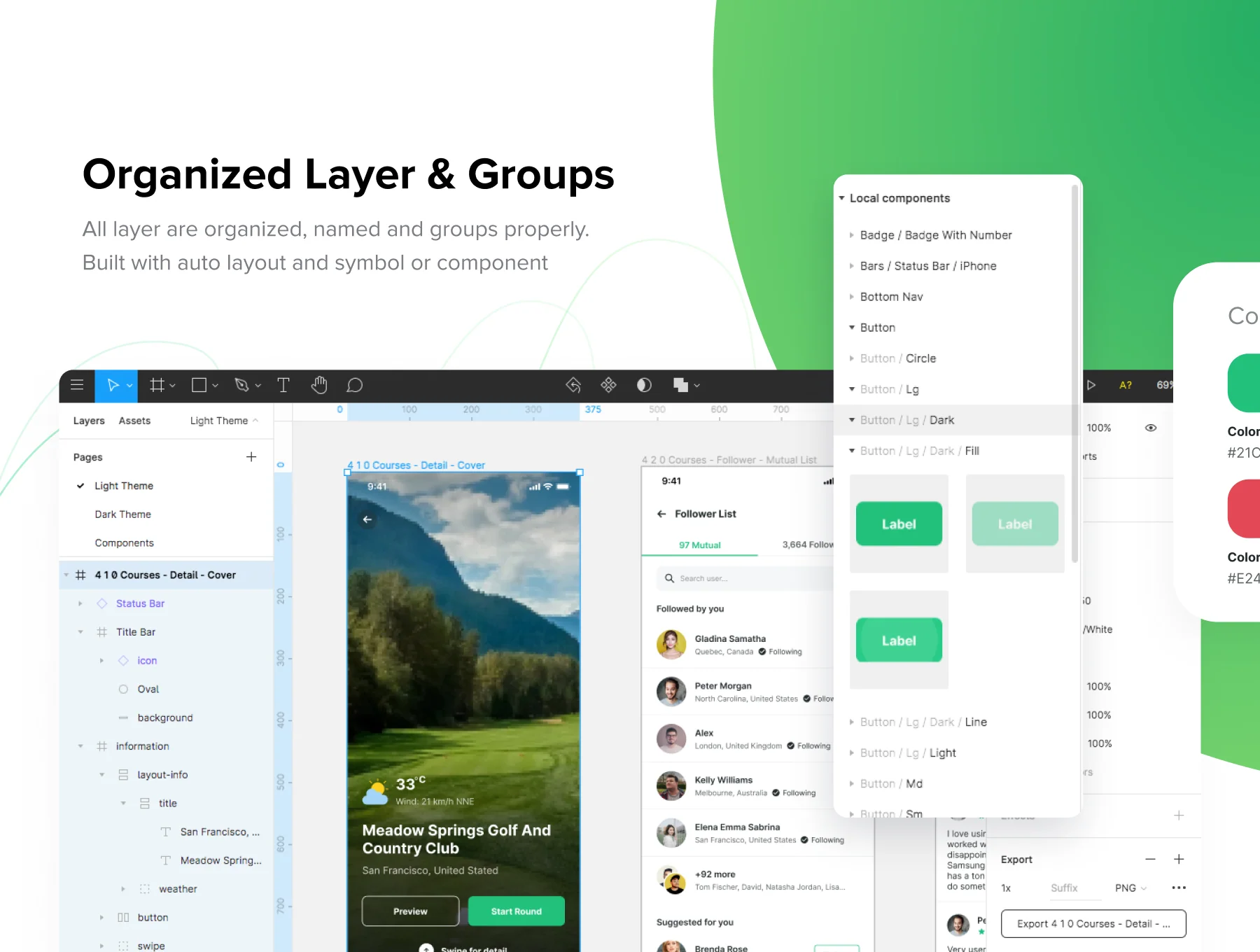
Task: Click the frame icon of Title Bar layer
Action: coord(102,632)
